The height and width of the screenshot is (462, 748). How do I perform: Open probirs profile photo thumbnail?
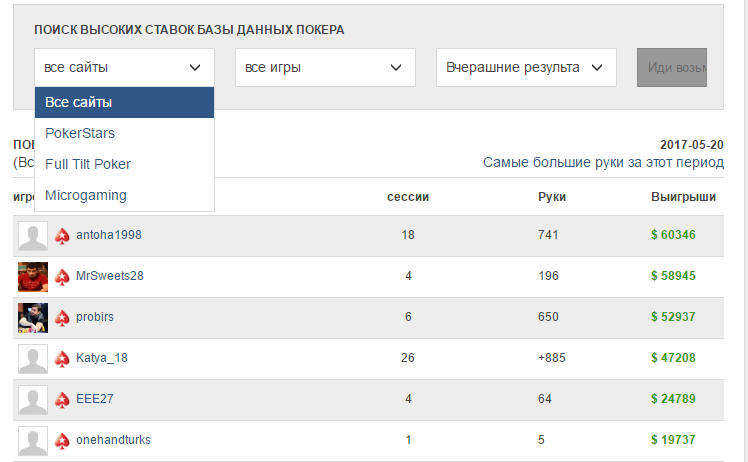tap(33, 317)
